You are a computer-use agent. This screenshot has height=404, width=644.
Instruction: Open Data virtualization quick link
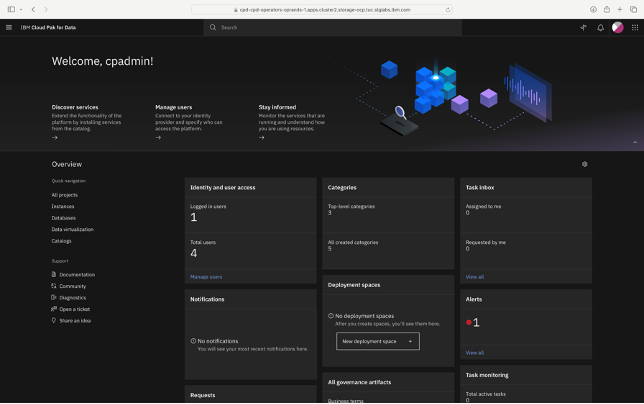(x=74, y=229)
